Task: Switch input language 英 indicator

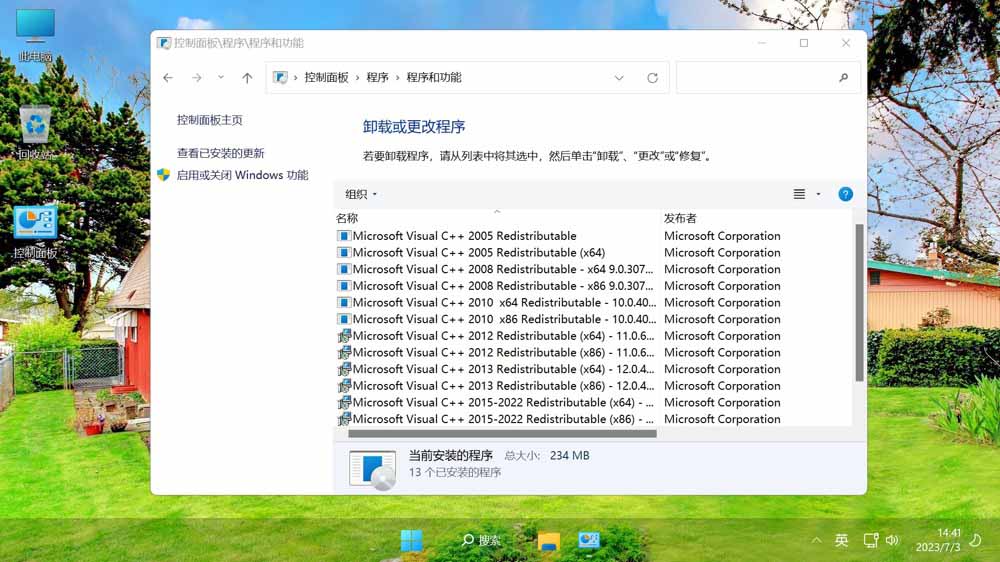Action: 841,540
